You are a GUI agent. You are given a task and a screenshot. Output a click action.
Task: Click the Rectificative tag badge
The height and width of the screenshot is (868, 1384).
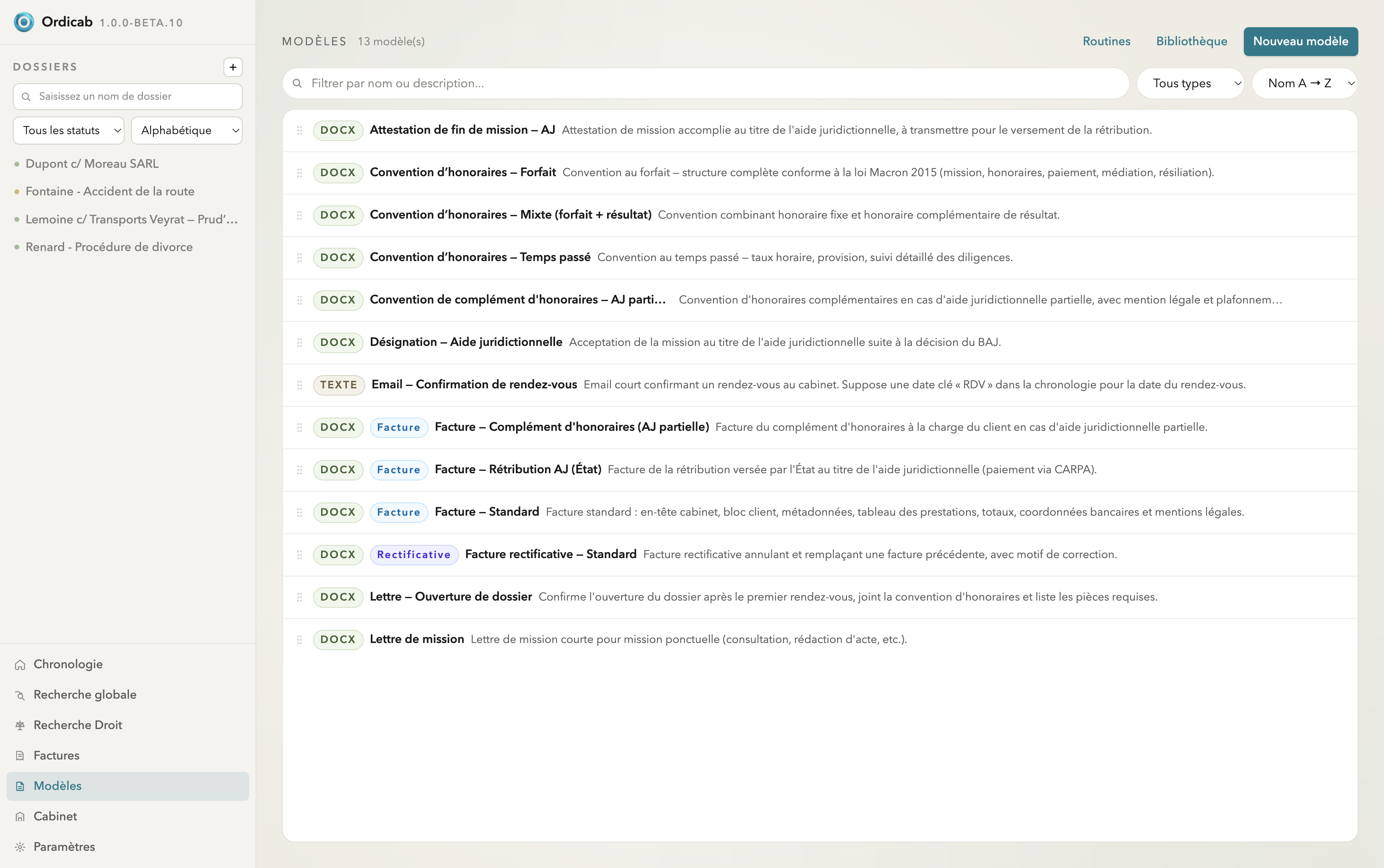point(414,555)
